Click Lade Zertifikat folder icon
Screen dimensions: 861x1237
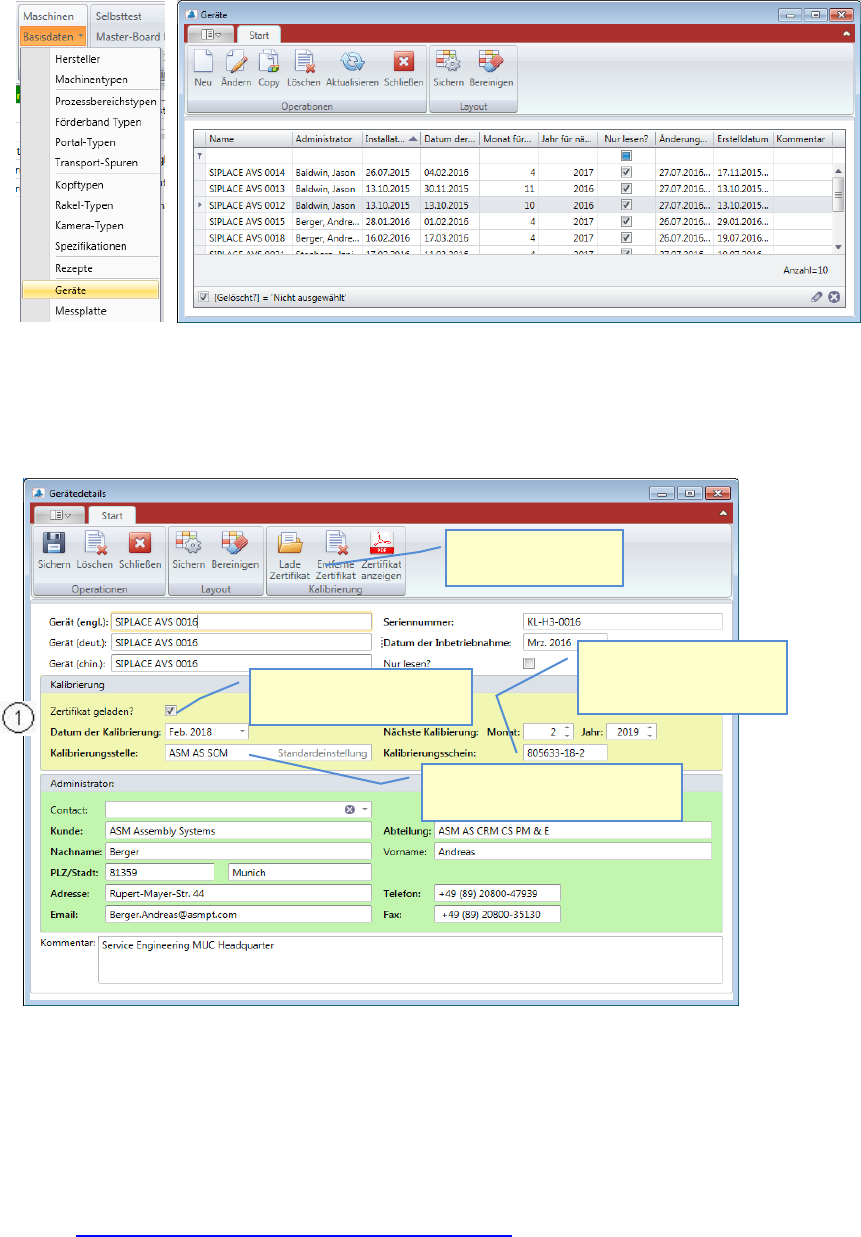point(289,545)
